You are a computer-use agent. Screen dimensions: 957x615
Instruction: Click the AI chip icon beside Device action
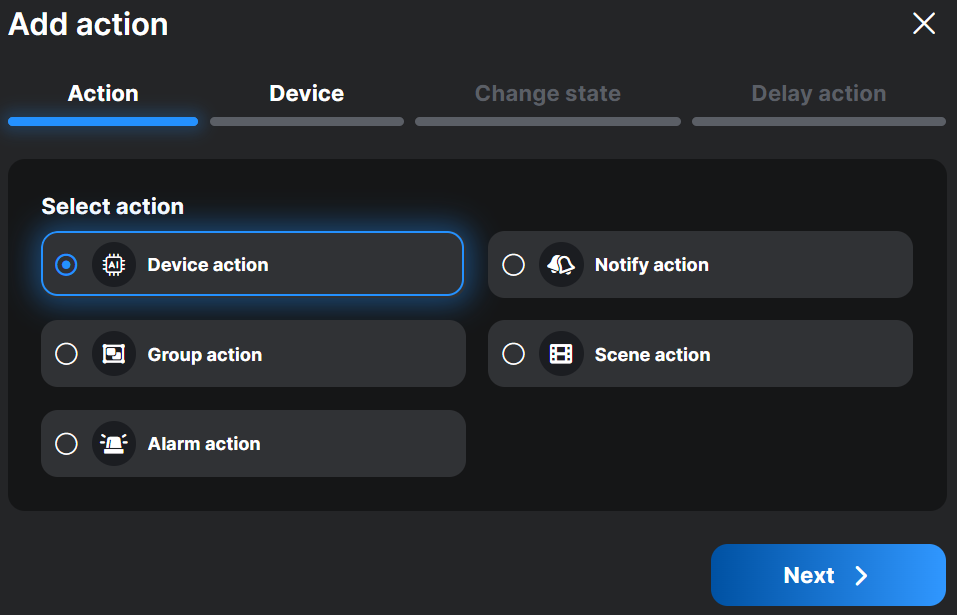click(x=114, y=264)
